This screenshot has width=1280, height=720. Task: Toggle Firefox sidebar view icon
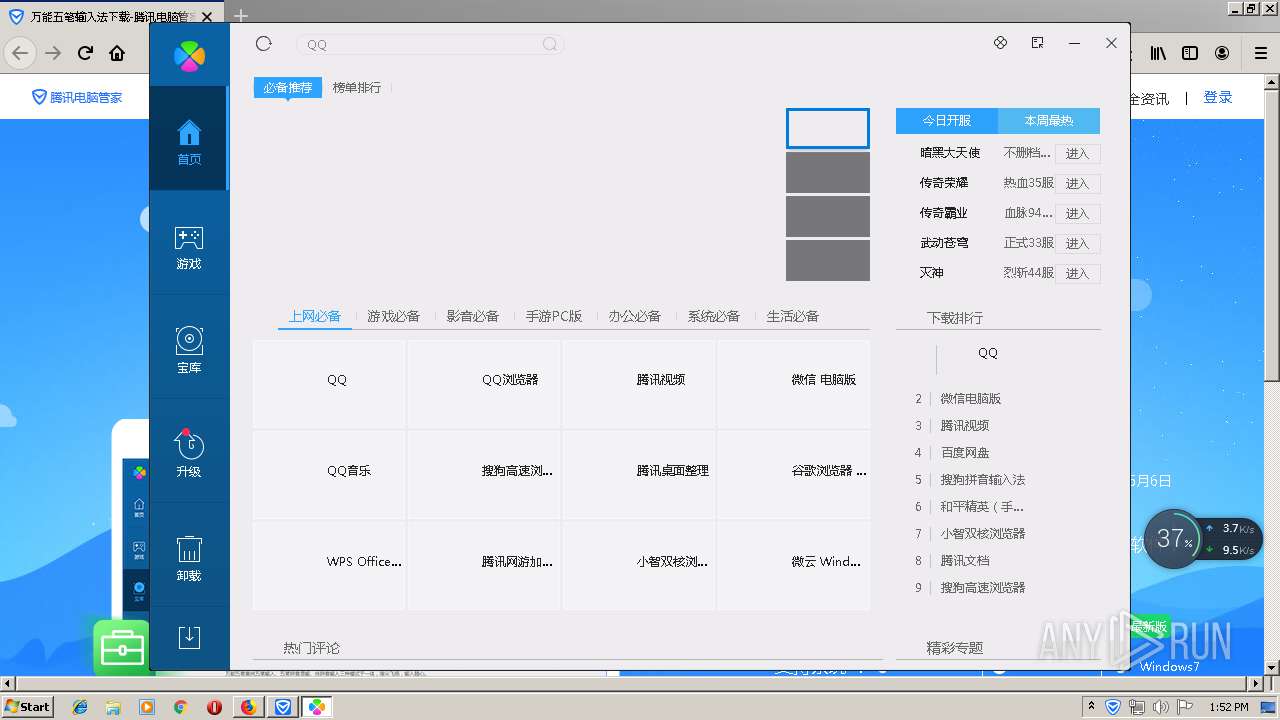click(1190, 53)
